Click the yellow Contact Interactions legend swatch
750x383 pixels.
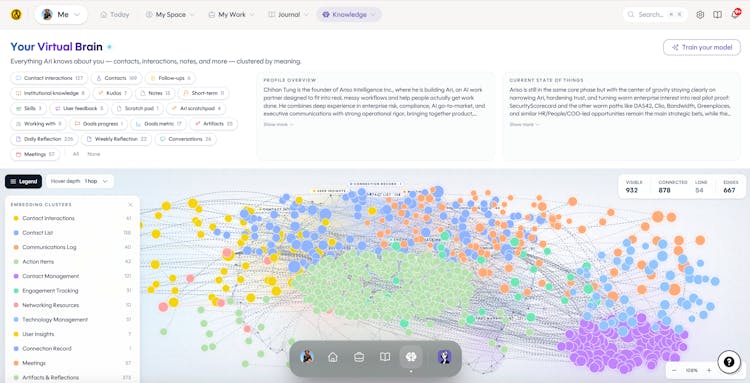click(x=16, y=218)
